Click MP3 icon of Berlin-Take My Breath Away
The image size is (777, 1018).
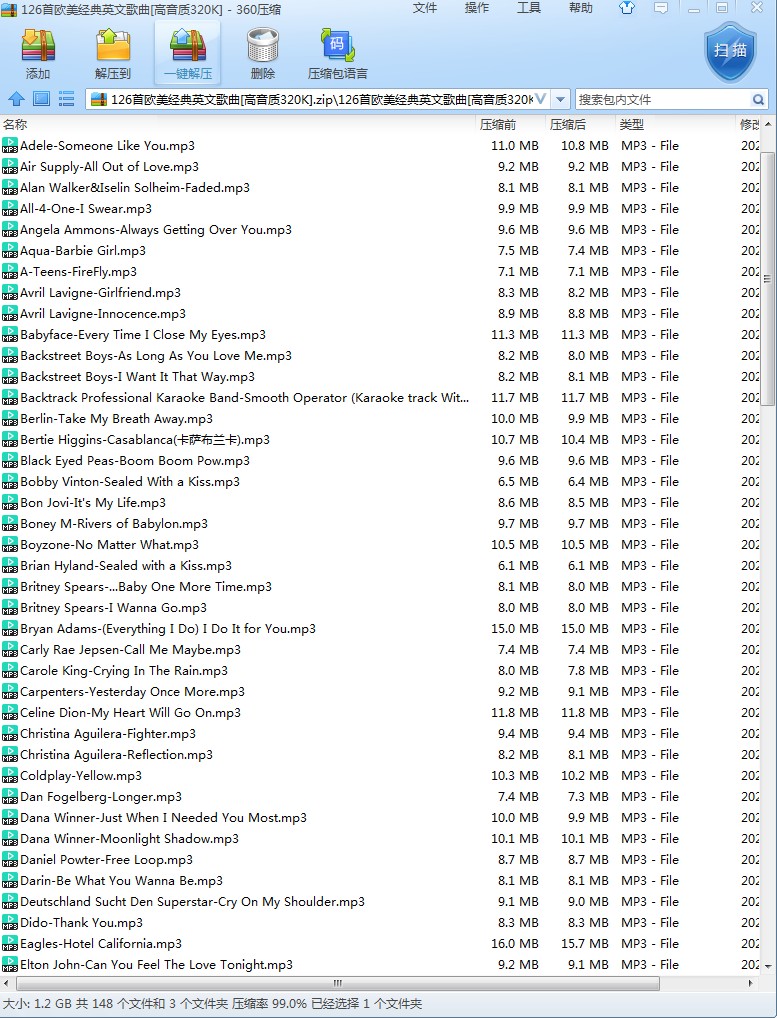coord(10,419)
